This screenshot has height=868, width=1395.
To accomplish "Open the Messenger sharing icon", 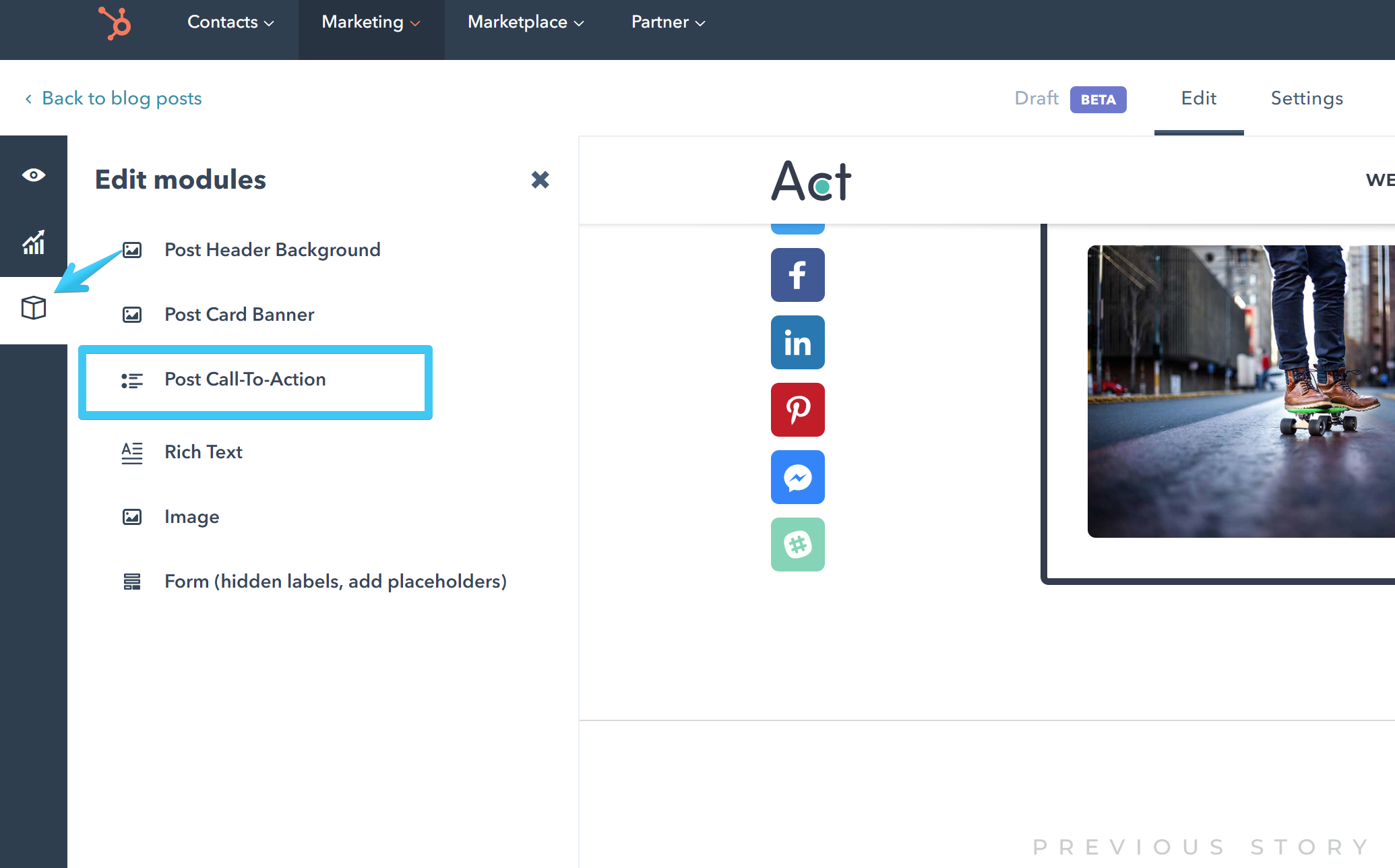I will tap(797, 477).
